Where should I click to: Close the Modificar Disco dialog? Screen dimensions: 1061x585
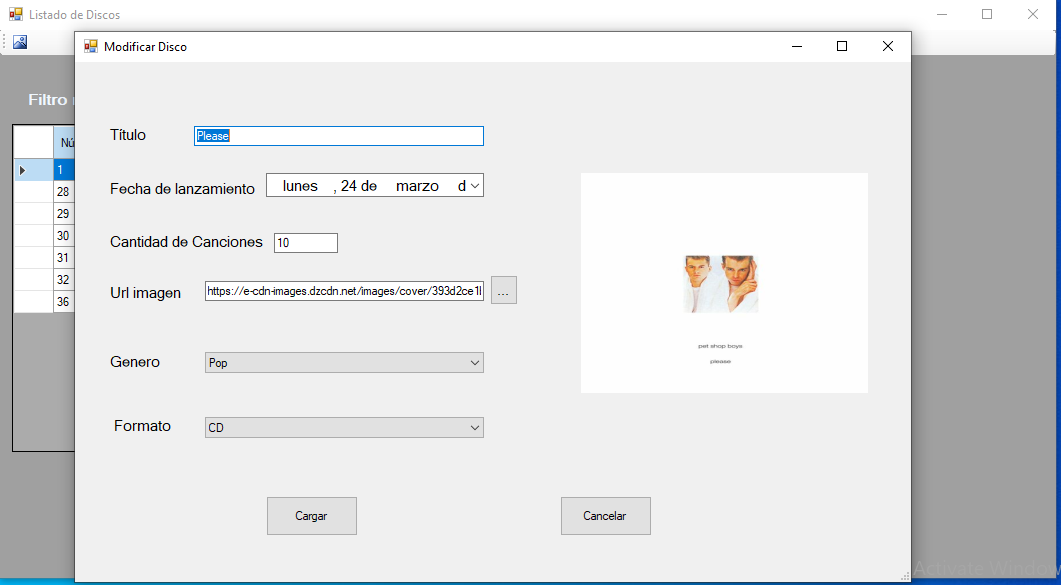pos(887,46)
